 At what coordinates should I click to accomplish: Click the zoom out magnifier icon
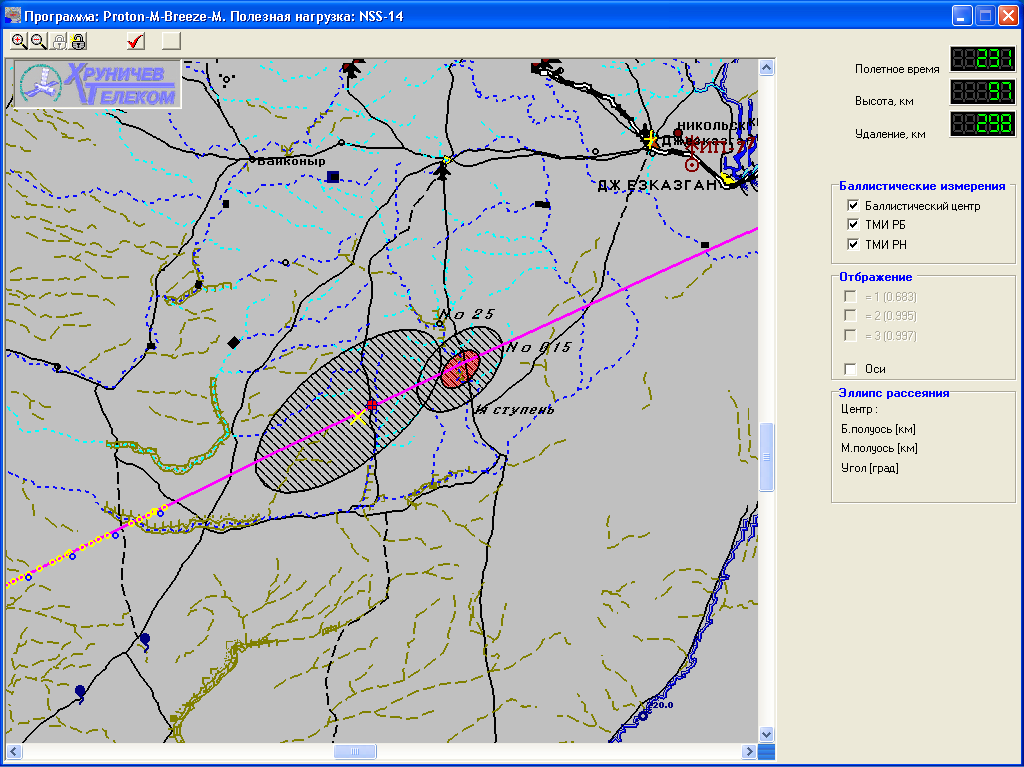(38, 41)
